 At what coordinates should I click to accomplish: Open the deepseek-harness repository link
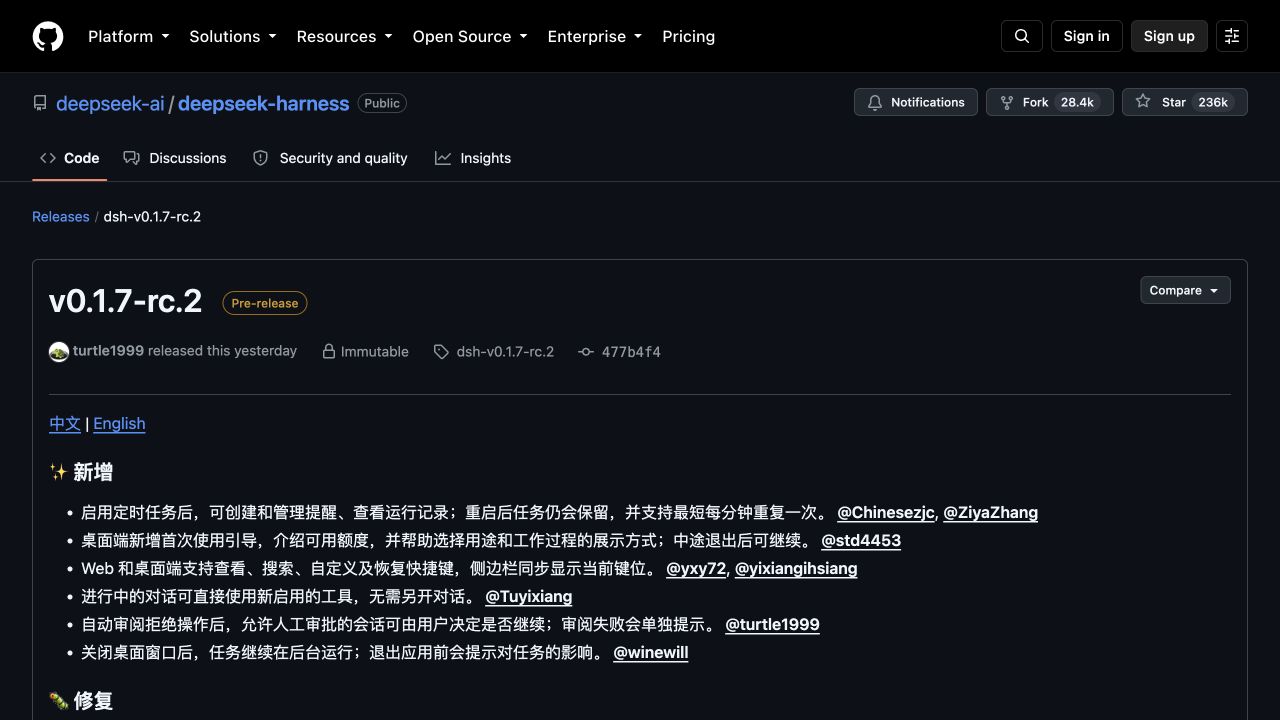pos(264,103)
